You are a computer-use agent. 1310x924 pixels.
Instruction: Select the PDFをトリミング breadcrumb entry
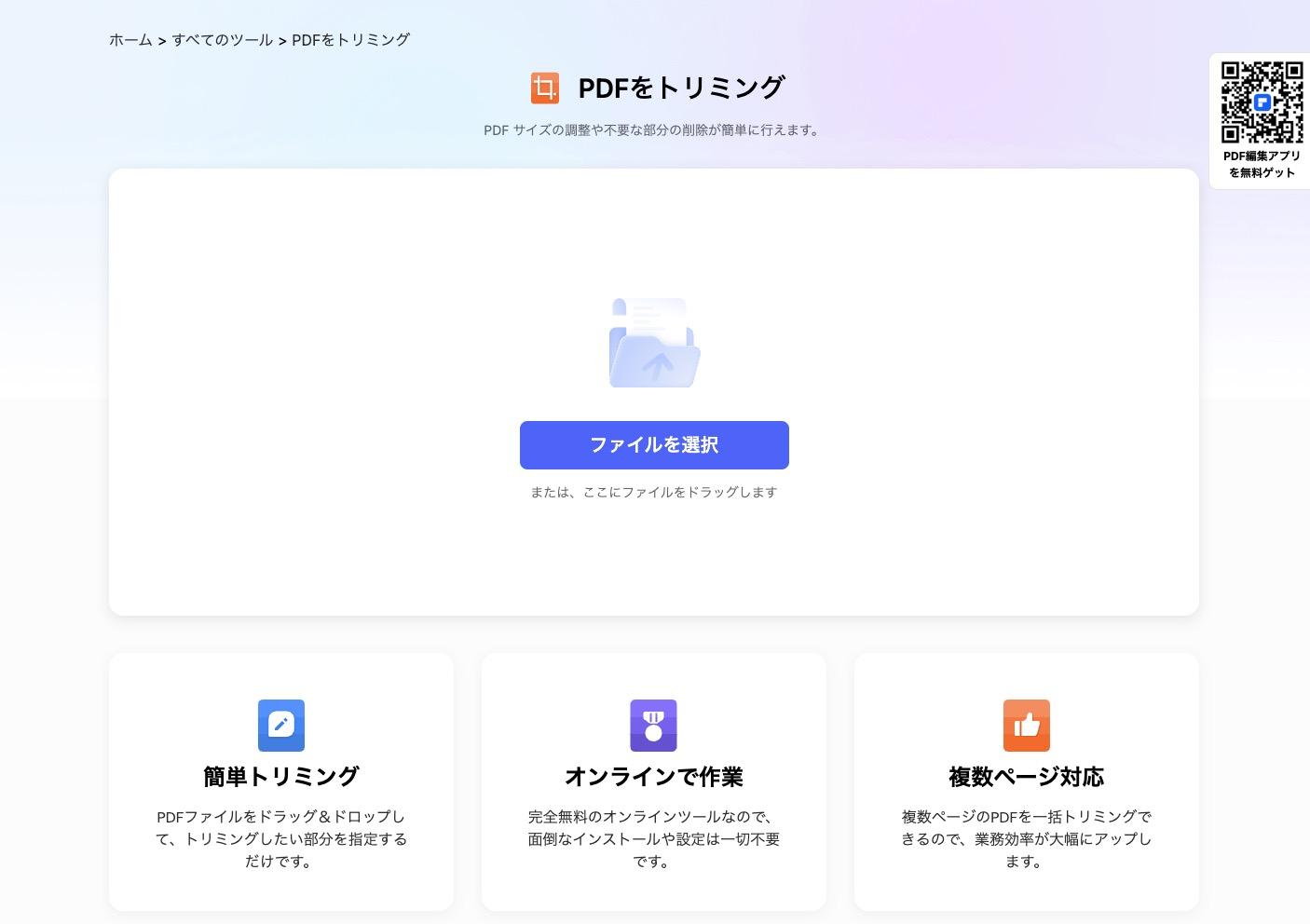point(349,40)
